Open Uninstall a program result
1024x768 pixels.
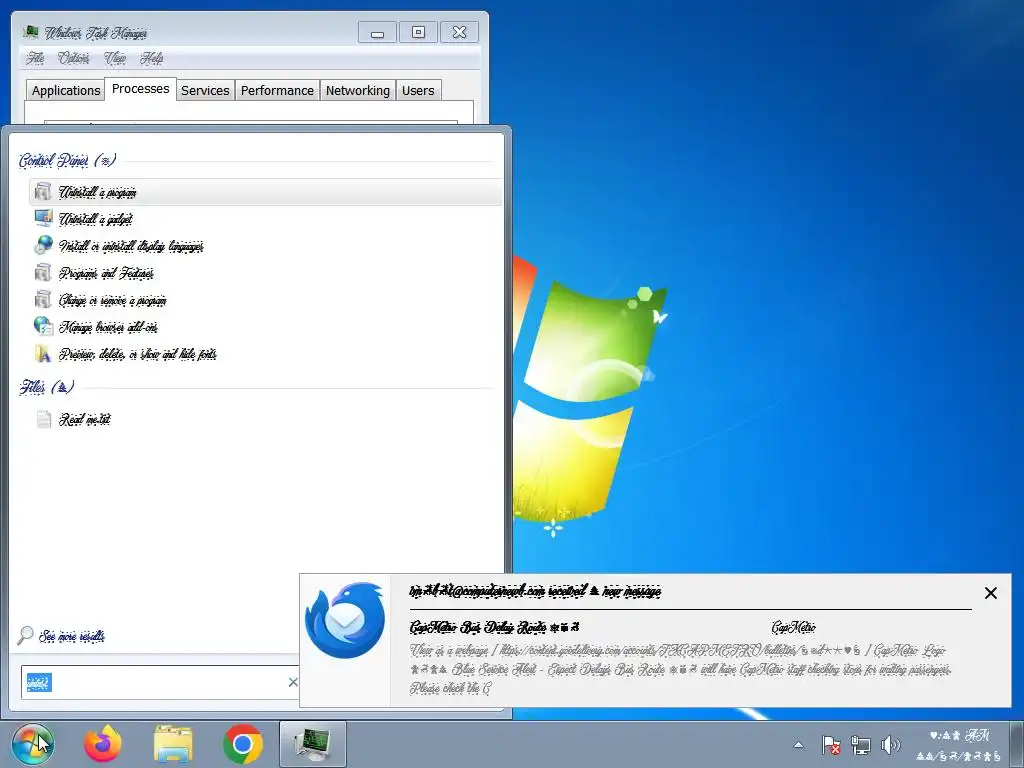(x=266, y=192)
